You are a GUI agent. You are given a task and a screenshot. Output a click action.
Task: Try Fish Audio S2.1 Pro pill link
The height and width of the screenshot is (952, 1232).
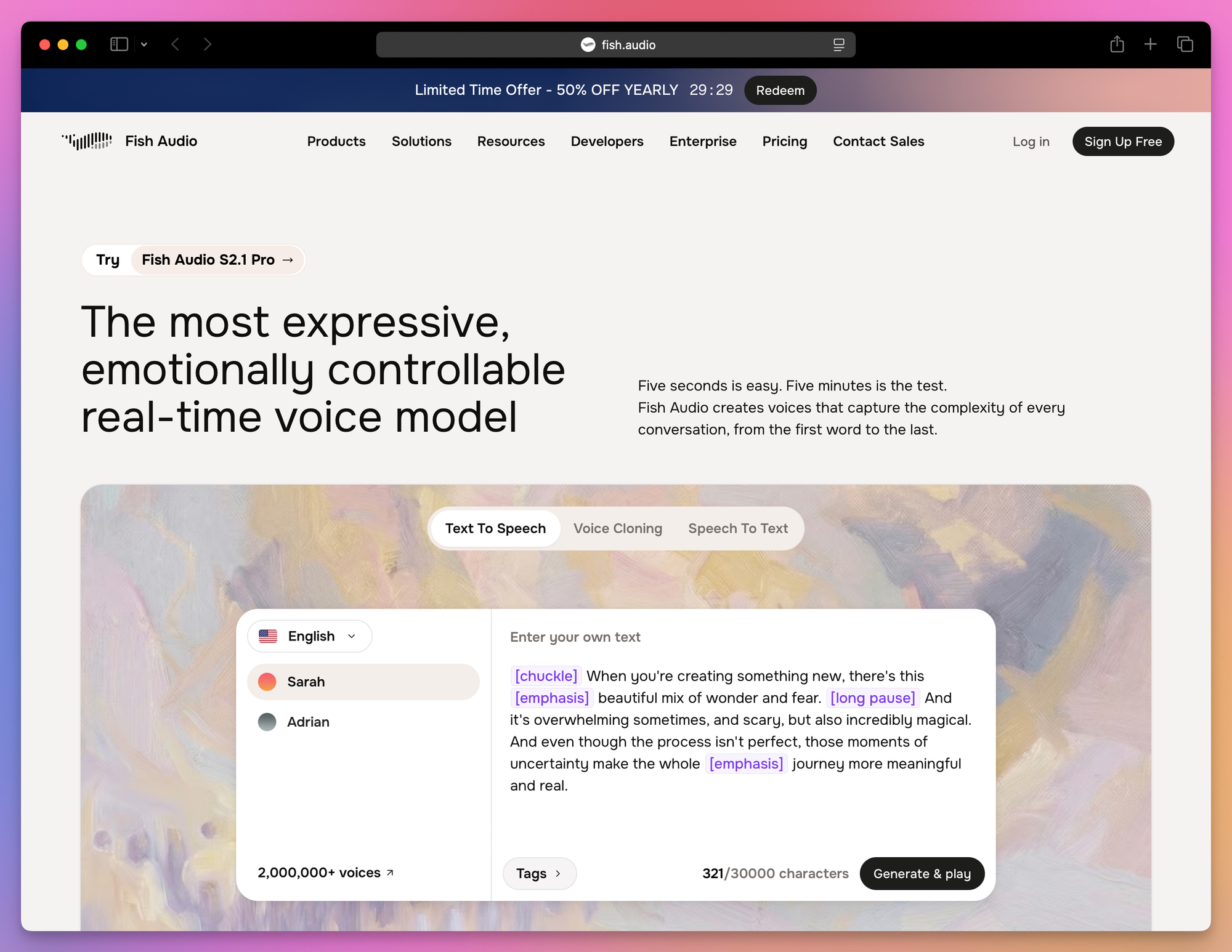tap(217, 260)
